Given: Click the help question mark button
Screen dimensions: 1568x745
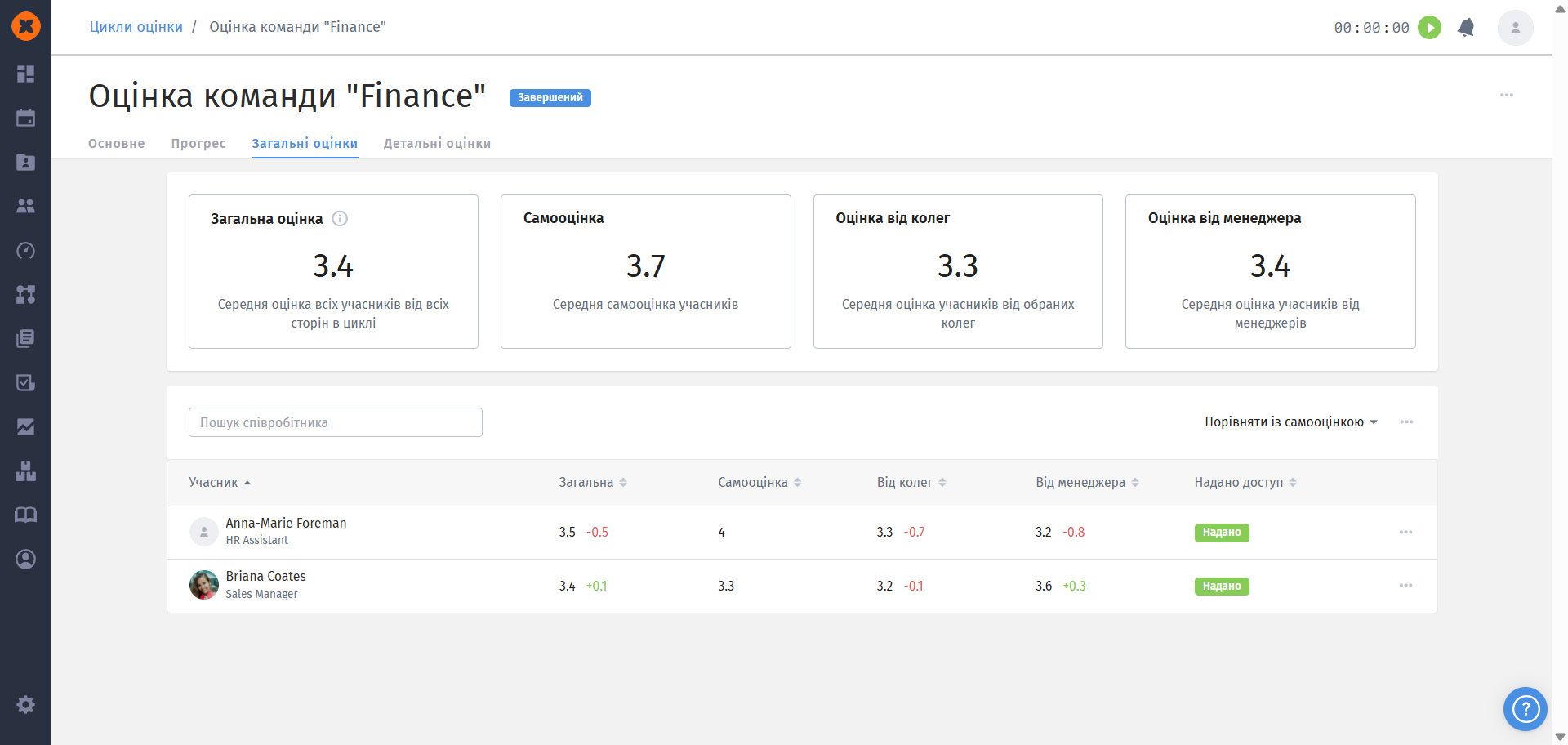Looking at the screenshot, I should [1525, 709].
